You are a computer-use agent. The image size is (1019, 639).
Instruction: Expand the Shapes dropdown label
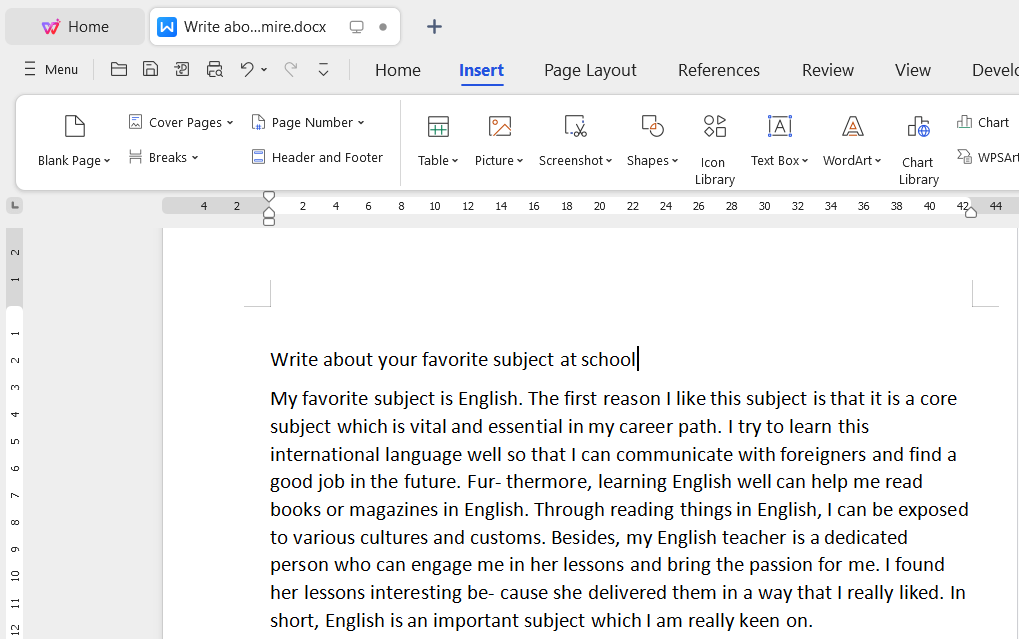[x=652, y=161]
